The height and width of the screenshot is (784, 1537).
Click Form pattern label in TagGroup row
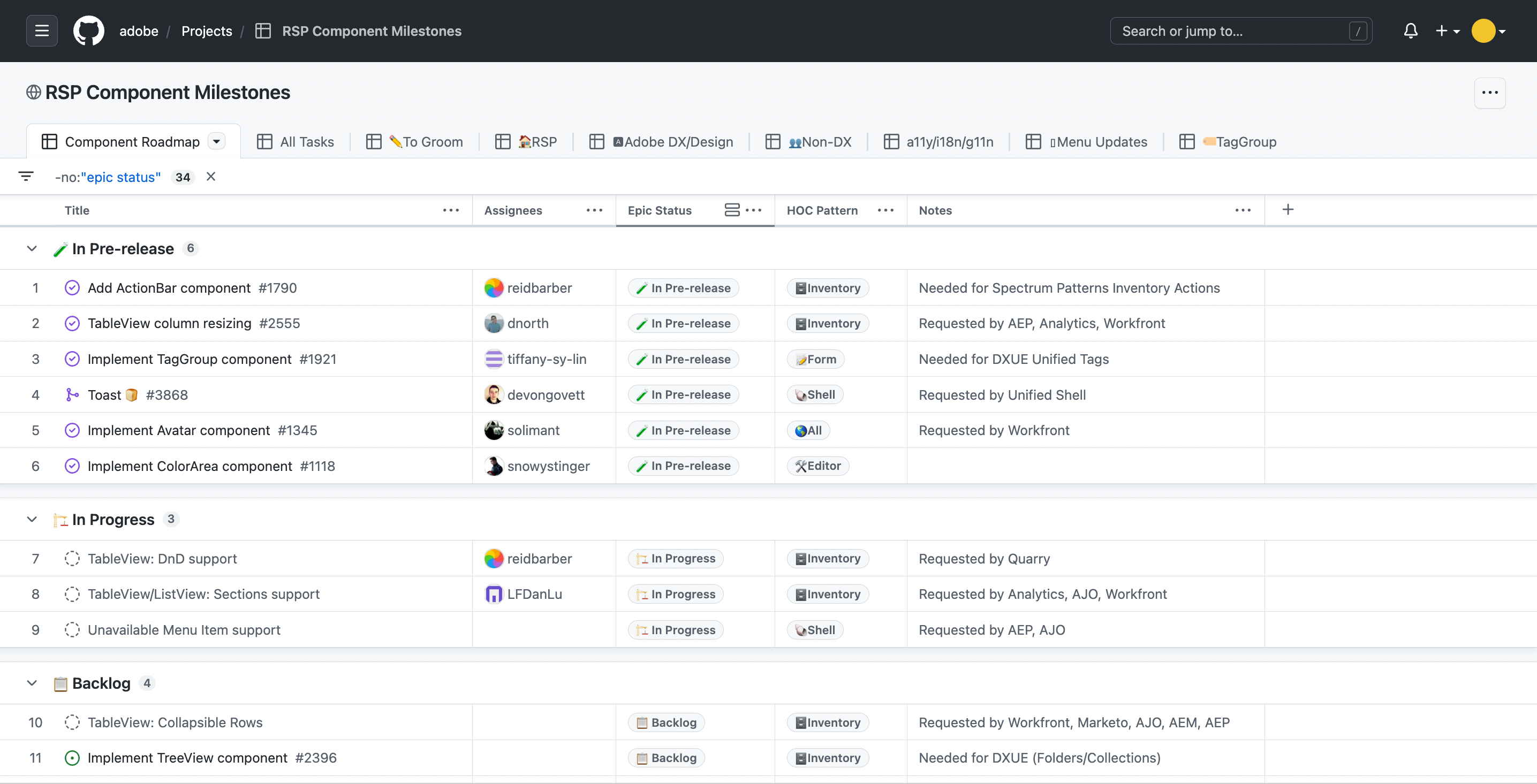[816, 359]
